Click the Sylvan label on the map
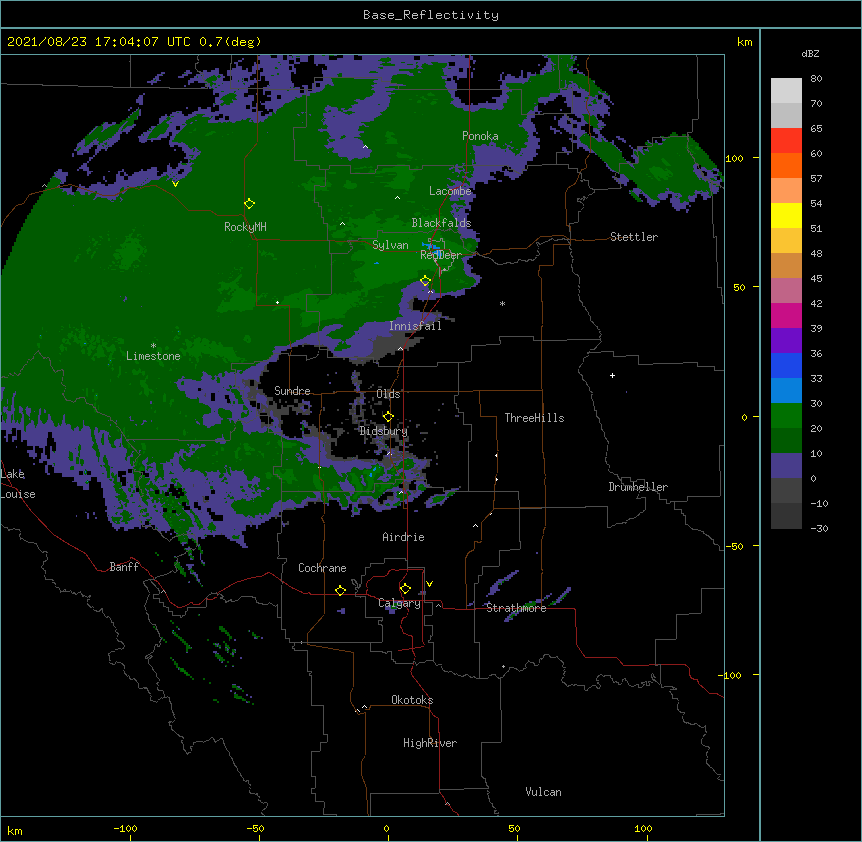862x842 pixels. click(x=390, y=245)
